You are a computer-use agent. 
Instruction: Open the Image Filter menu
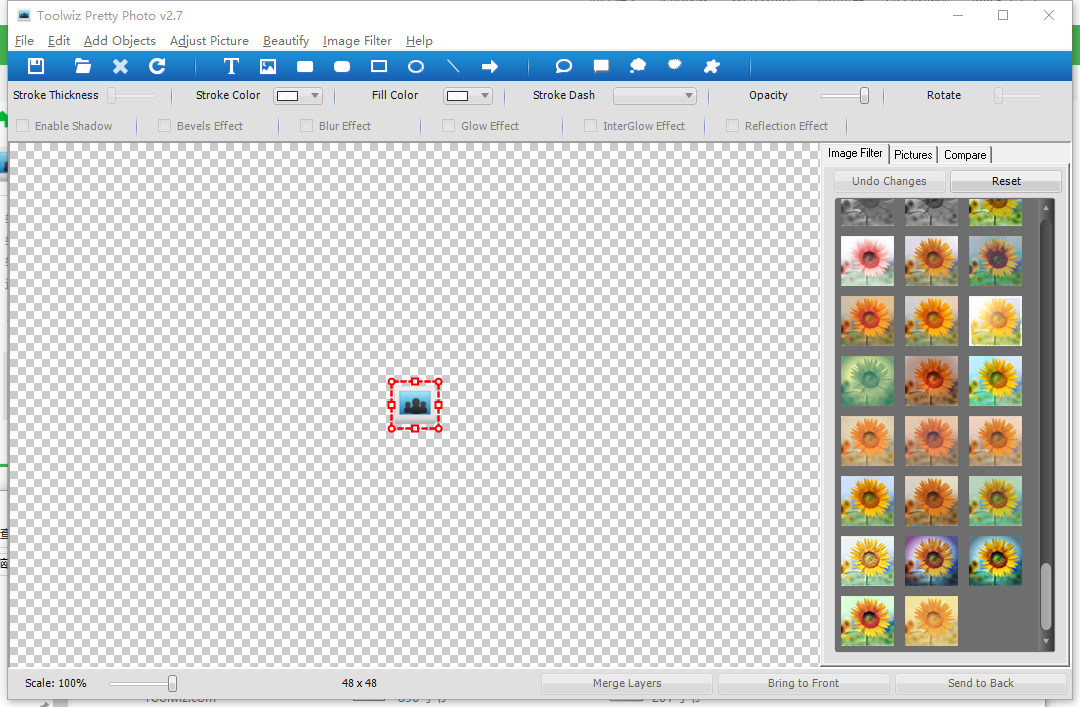point(357,41)
